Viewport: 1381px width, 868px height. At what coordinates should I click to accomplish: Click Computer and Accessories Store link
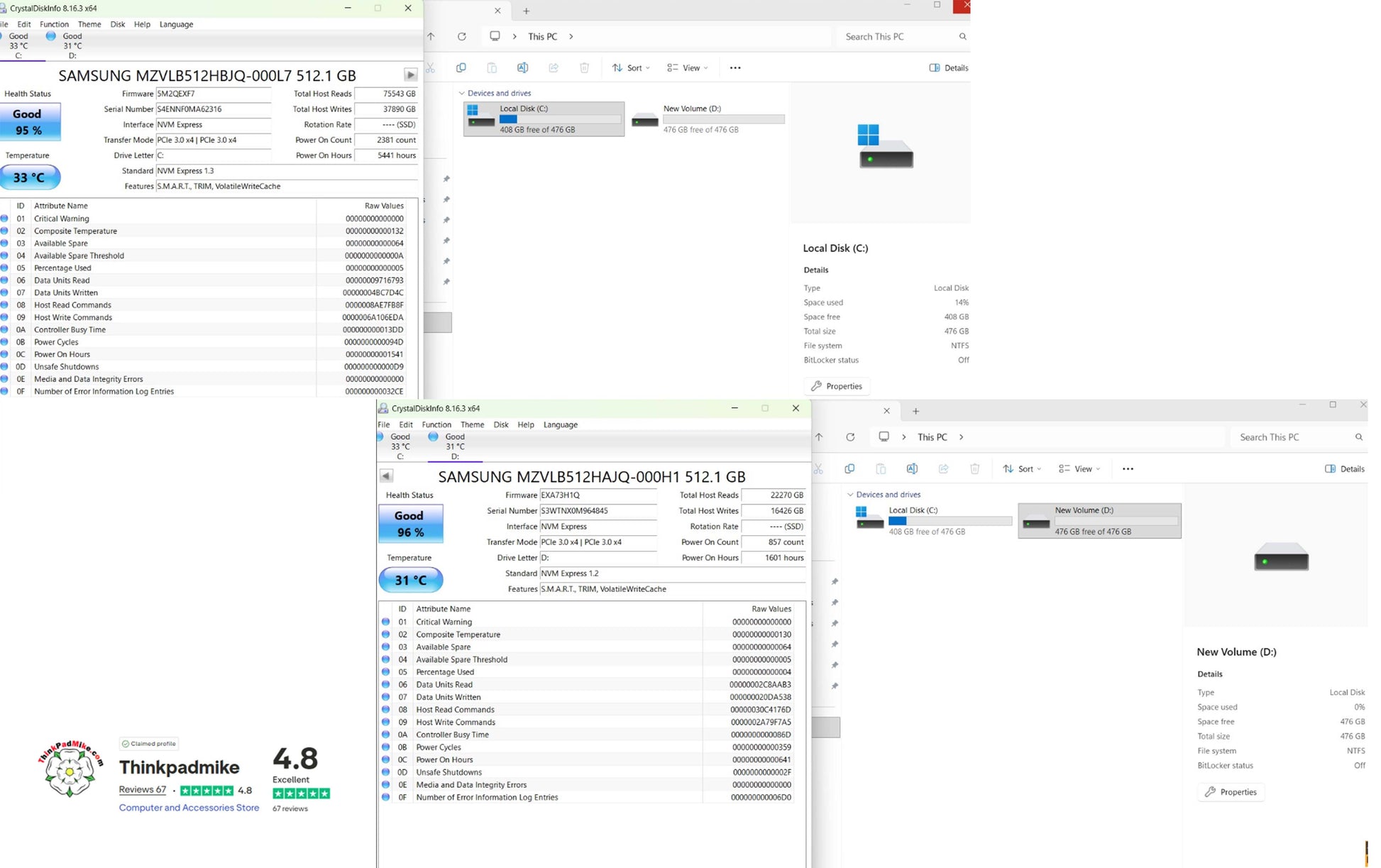pyautogui.click(x=189, y=808)
